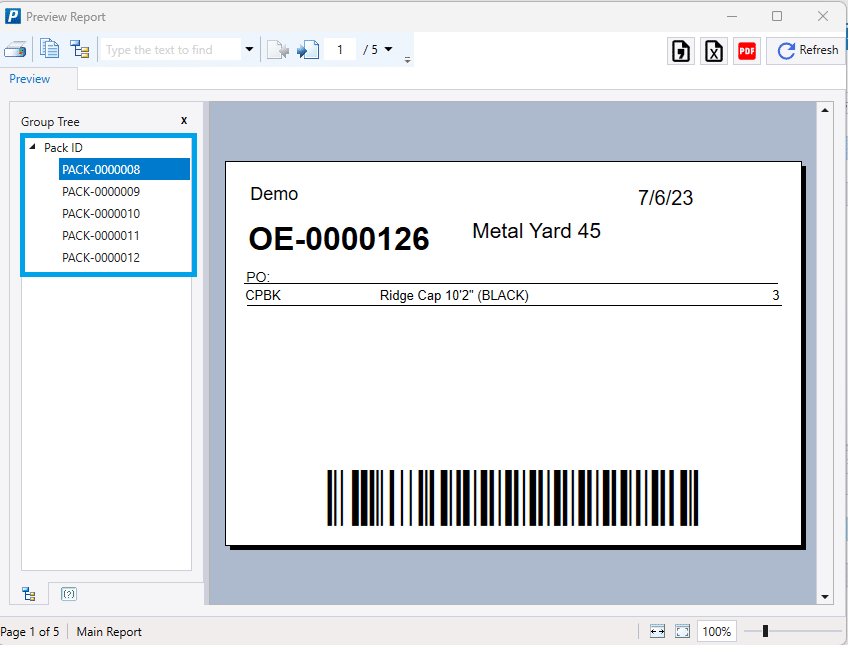
Task: Go to the previous page
Action: pyautogui.click(x=278, y=50)
